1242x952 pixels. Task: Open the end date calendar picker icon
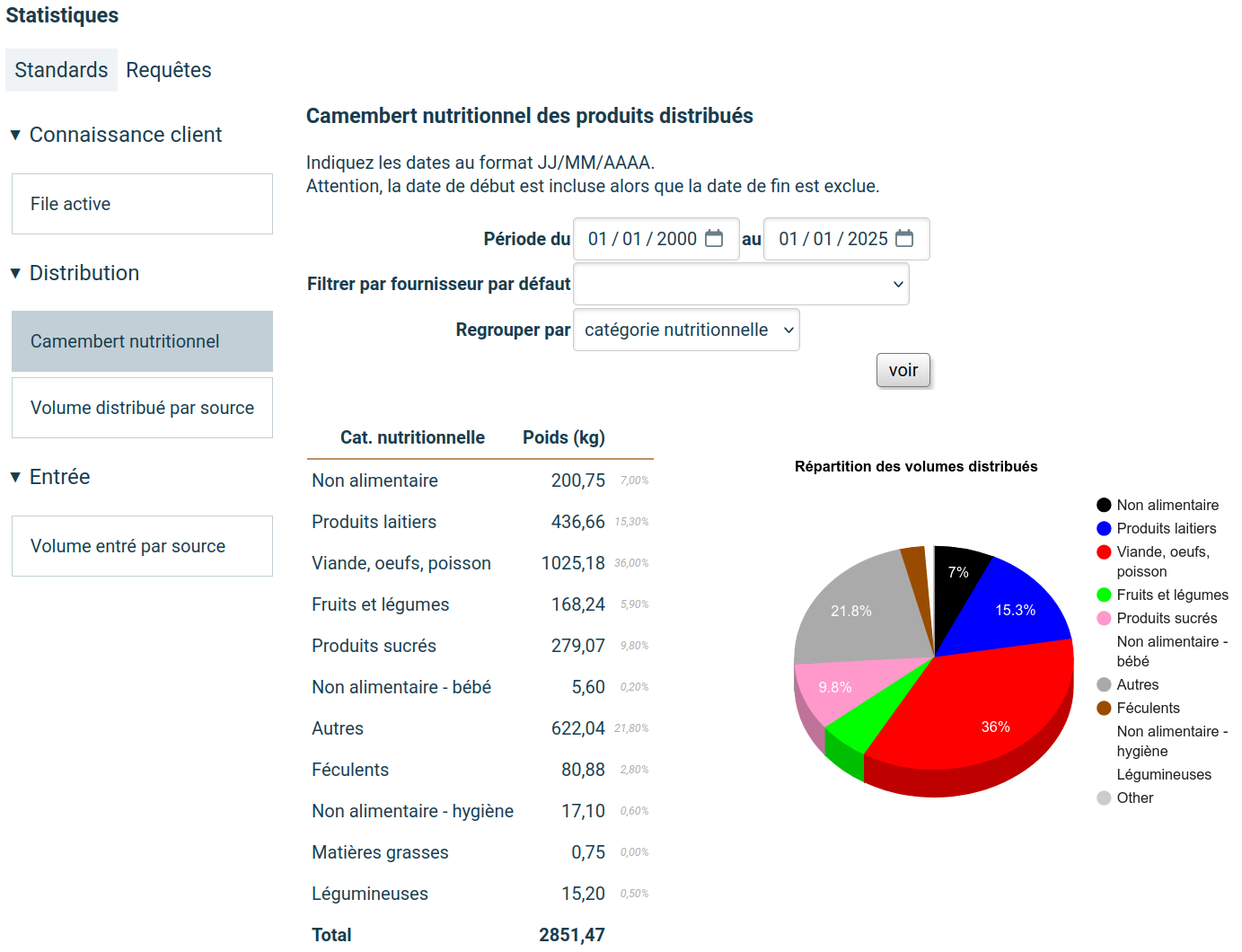point(904,239)
